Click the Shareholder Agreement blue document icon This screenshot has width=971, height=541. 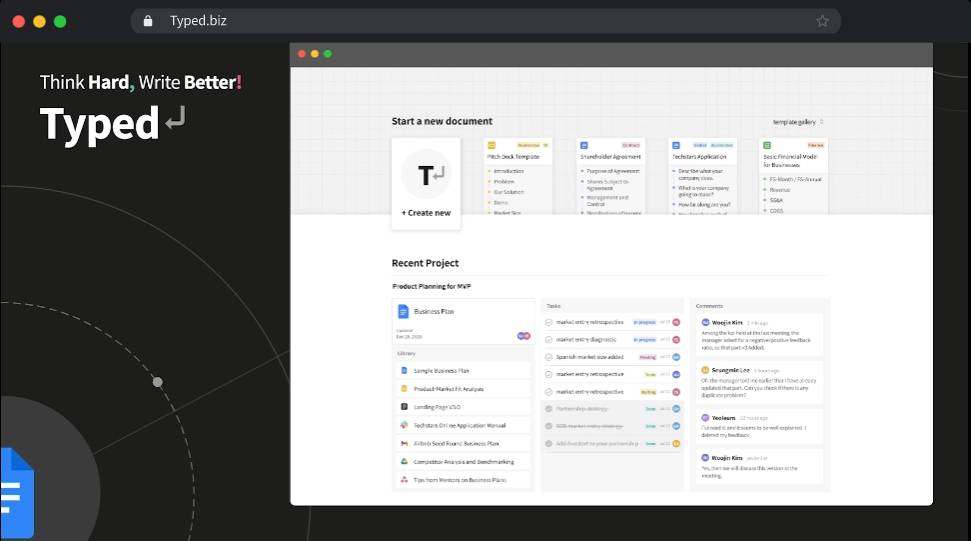tap(583, 145)
